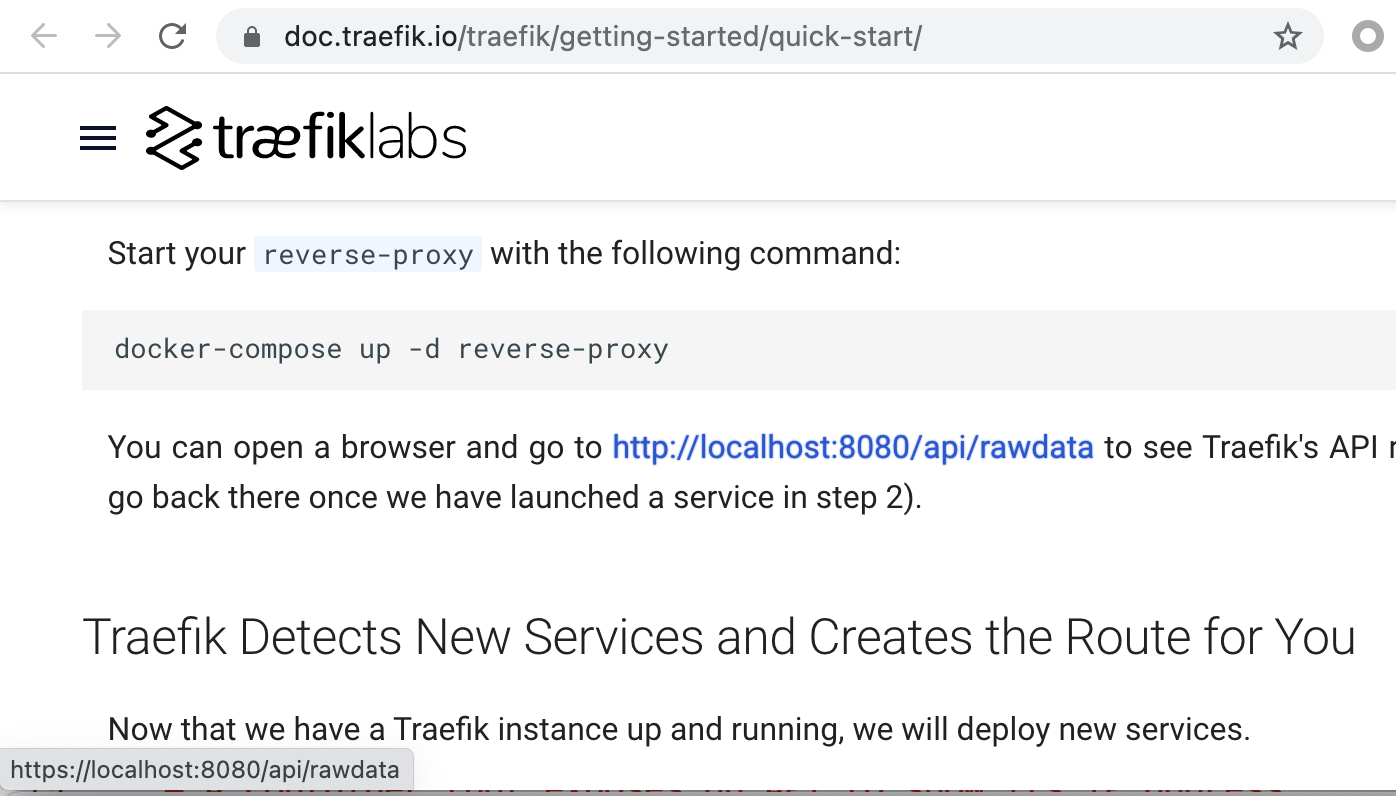1396x796 pixels.
Task: Open the browser profile avatar icon
Action: tap(1366, 36)
